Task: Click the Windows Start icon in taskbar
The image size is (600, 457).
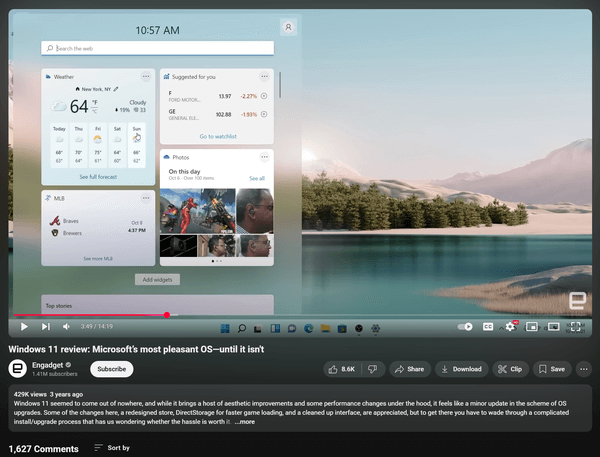Action: 225,328
